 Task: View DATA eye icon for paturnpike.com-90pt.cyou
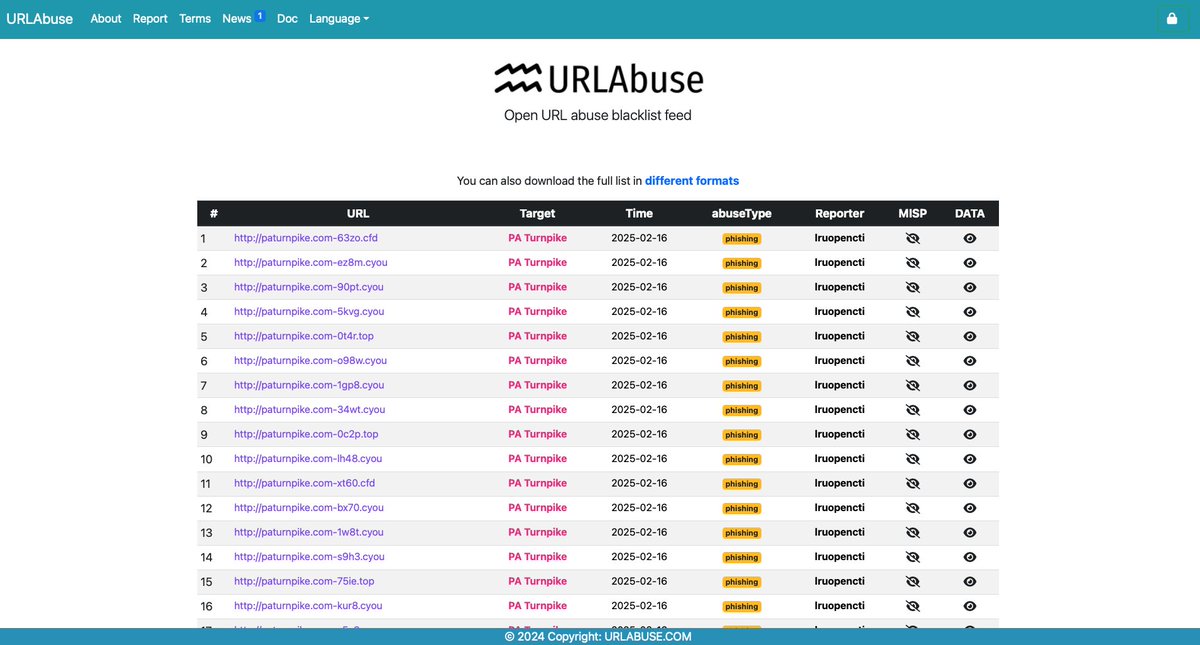tap(969, 288)
